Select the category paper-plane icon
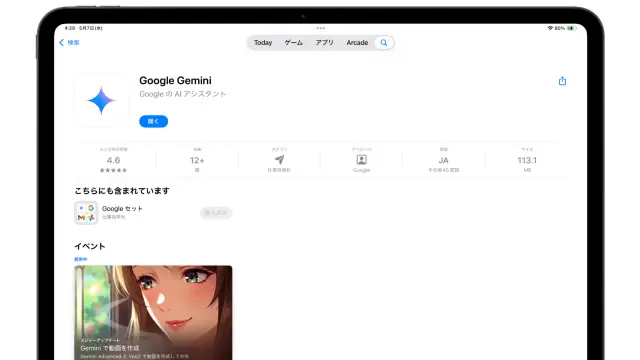The height and width of the screenshot is (360, 640). pos(279,160)
